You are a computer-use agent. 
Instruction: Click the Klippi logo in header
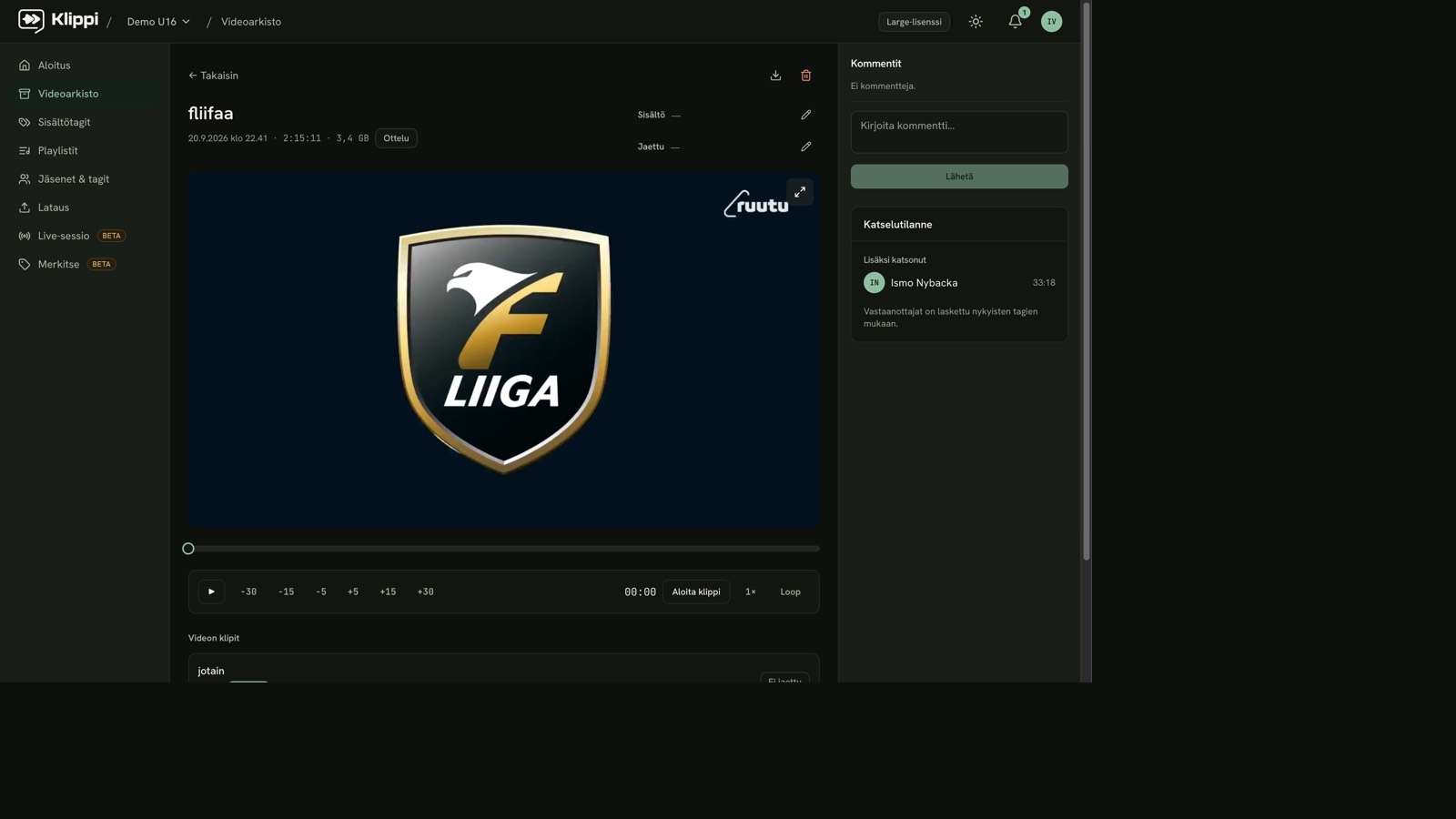58,20
